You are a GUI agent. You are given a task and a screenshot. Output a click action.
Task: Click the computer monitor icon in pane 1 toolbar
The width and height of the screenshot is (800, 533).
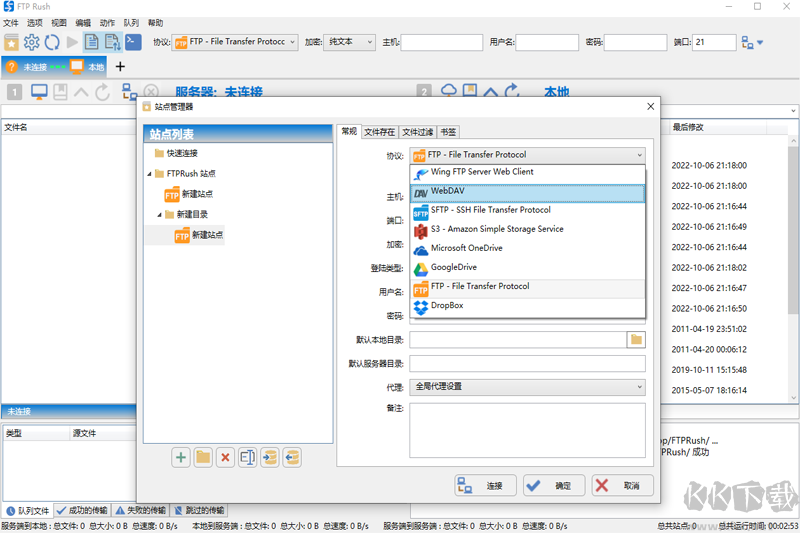click(39, 92)
